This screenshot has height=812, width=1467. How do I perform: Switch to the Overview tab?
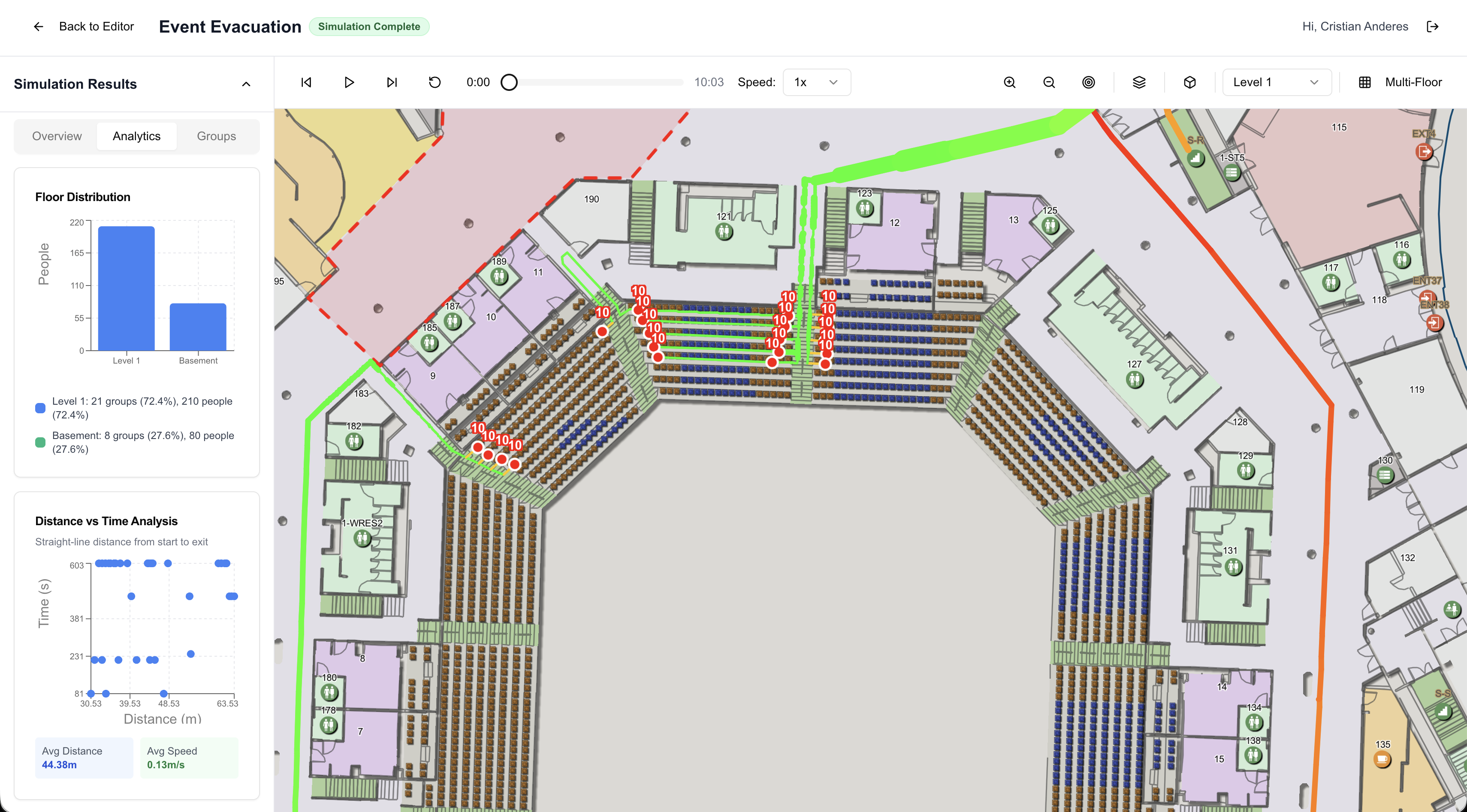57,136
